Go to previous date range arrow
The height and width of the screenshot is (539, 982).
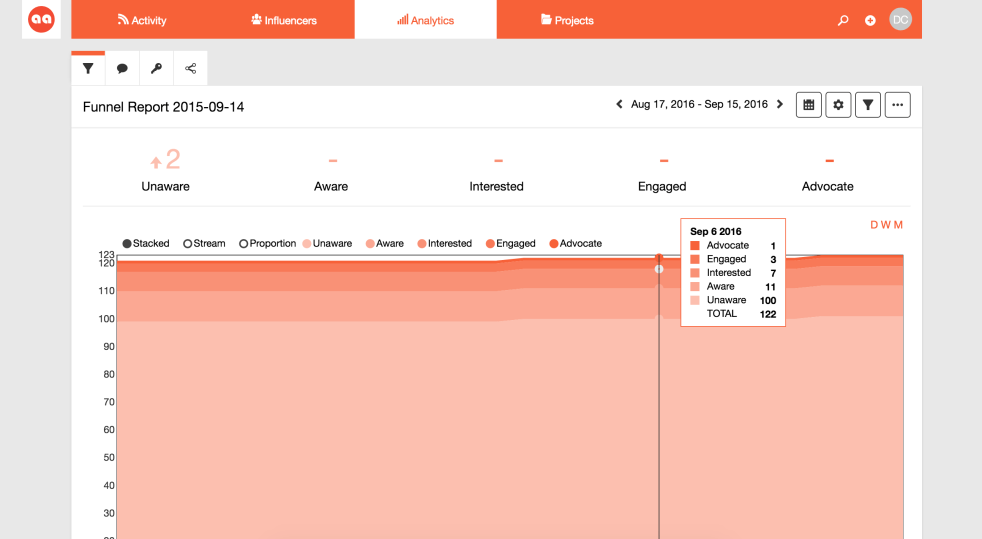[x=619, y=105]
